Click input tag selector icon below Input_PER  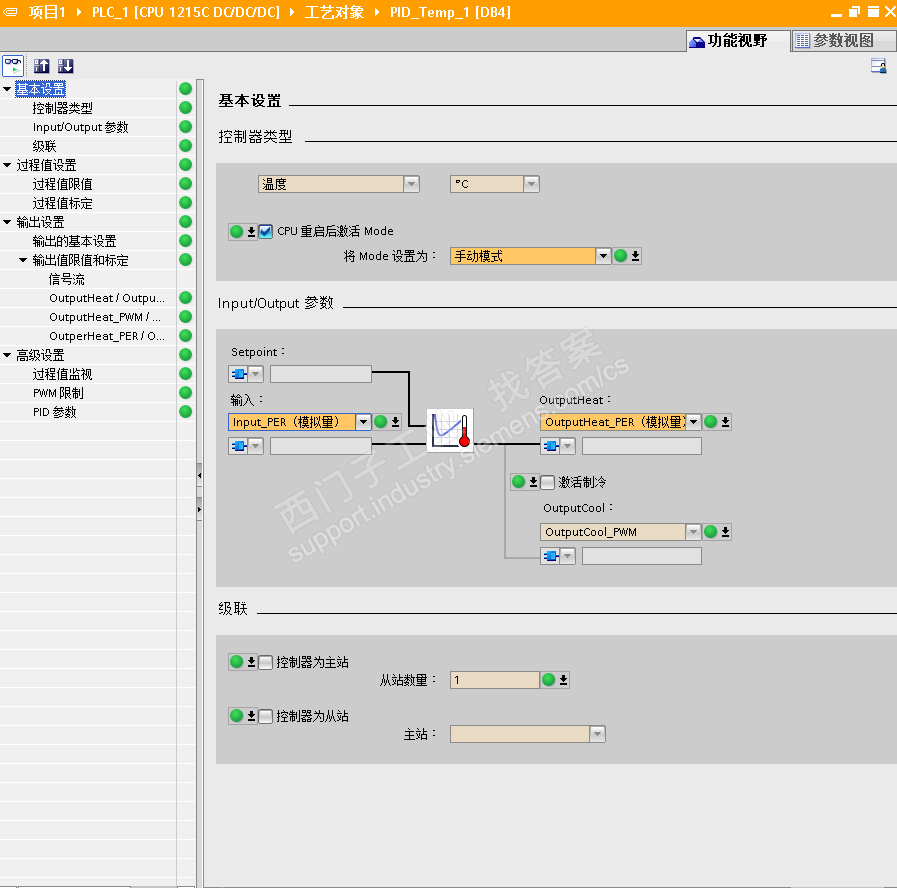click(x=239, y=446)
